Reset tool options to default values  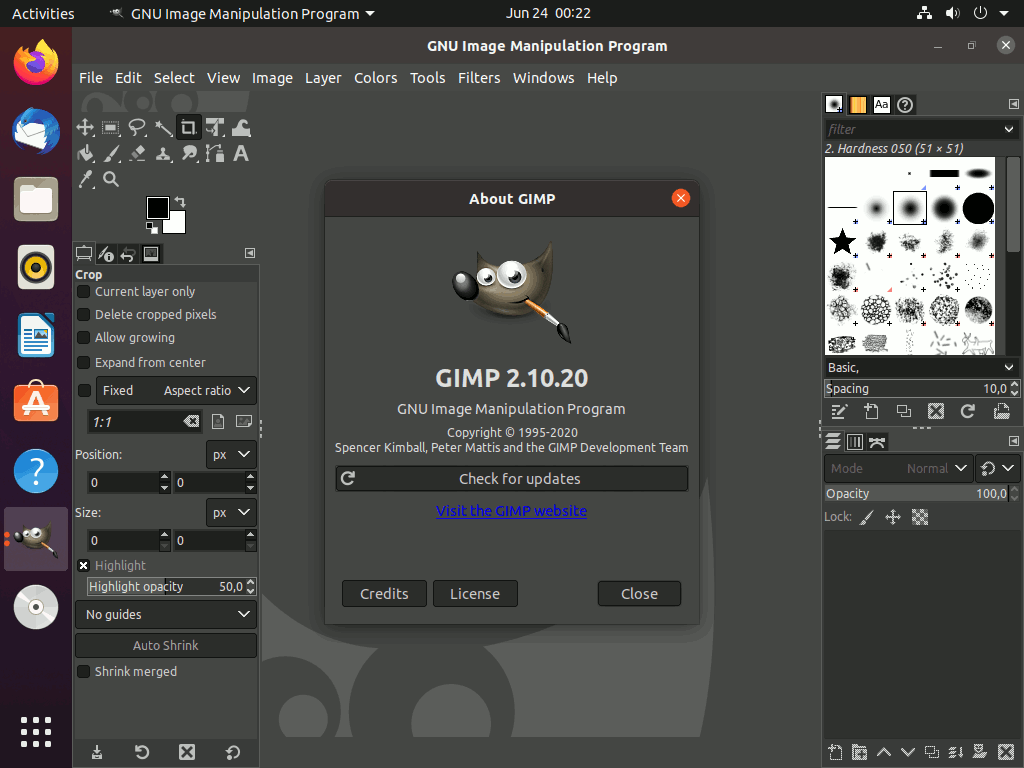(x=232, y=752)
